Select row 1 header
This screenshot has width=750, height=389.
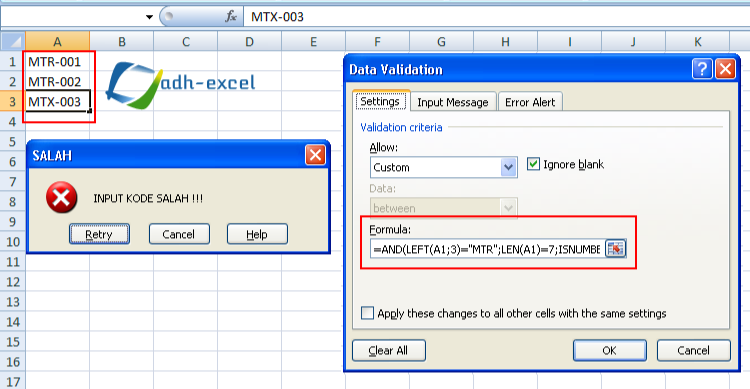tap(12, 62)
